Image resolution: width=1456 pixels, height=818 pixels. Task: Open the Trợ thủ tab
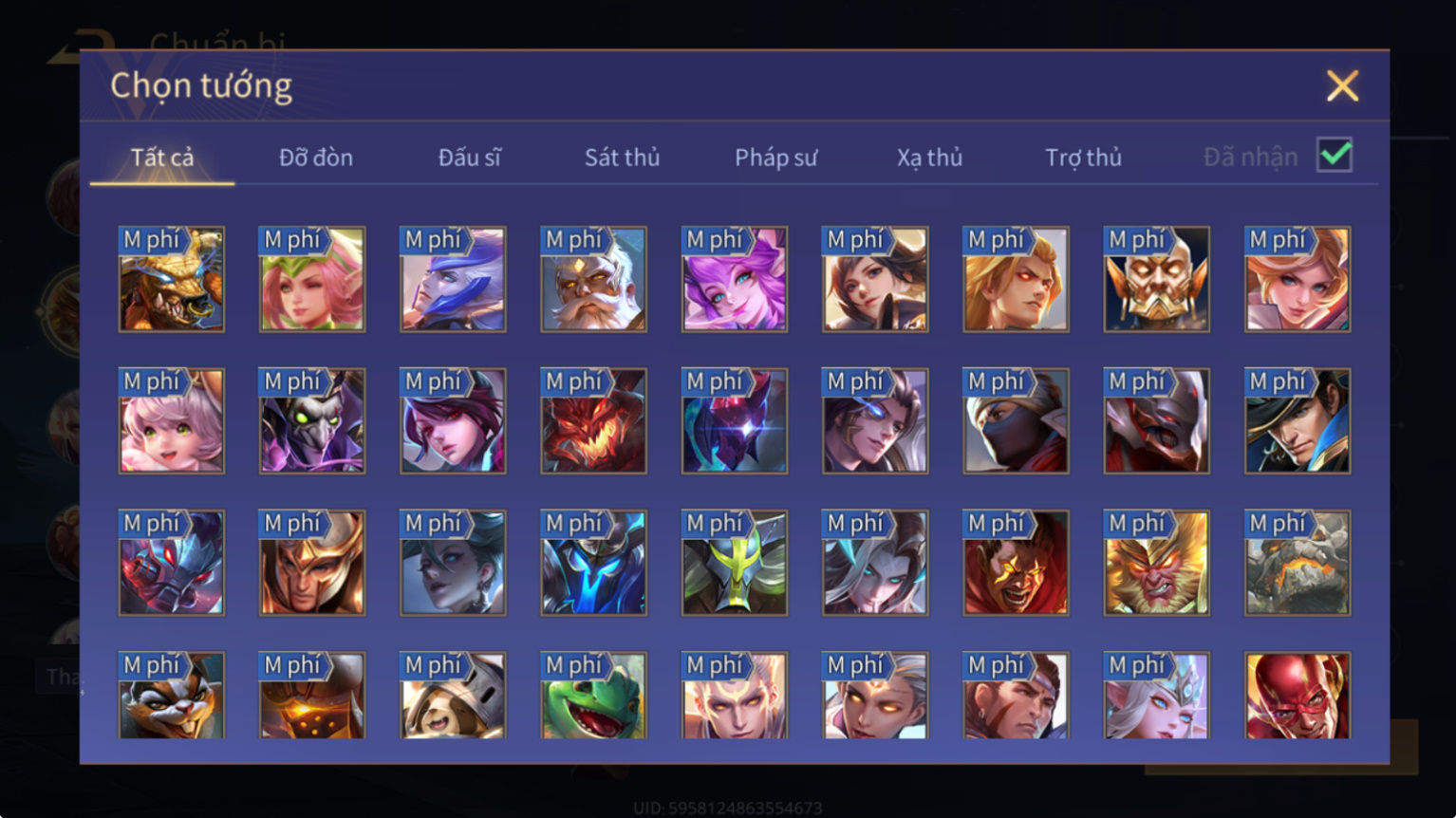[x=1083, y=158]
